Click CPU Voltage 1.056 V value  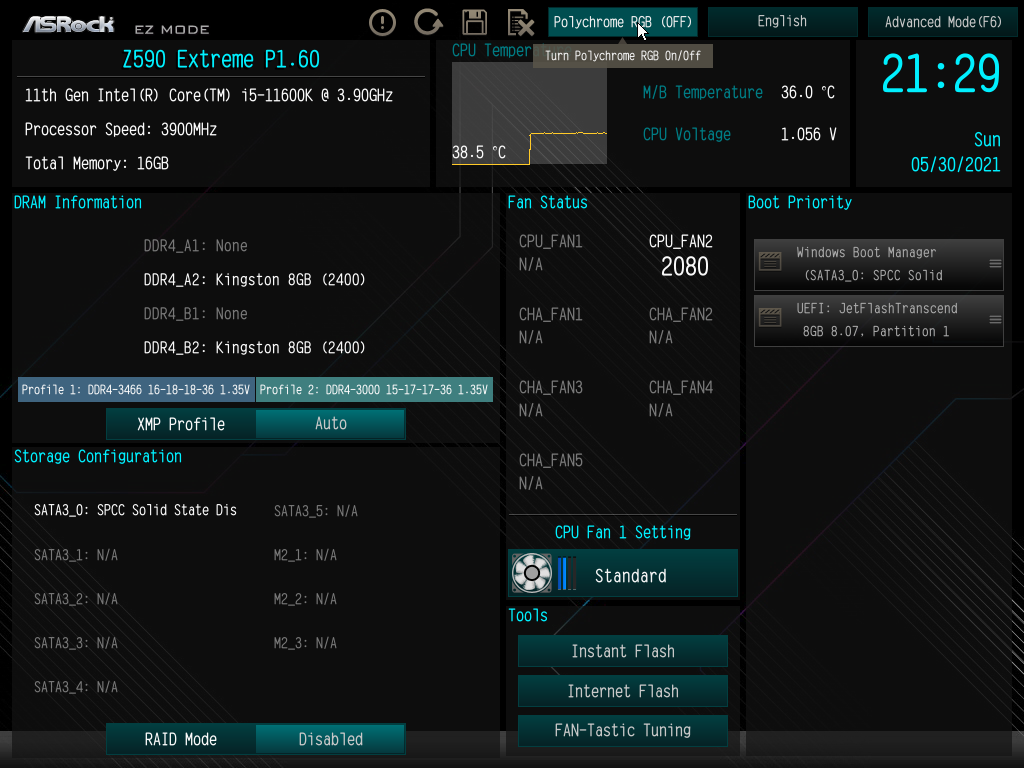pyautogui.click(x=808, y=135)
